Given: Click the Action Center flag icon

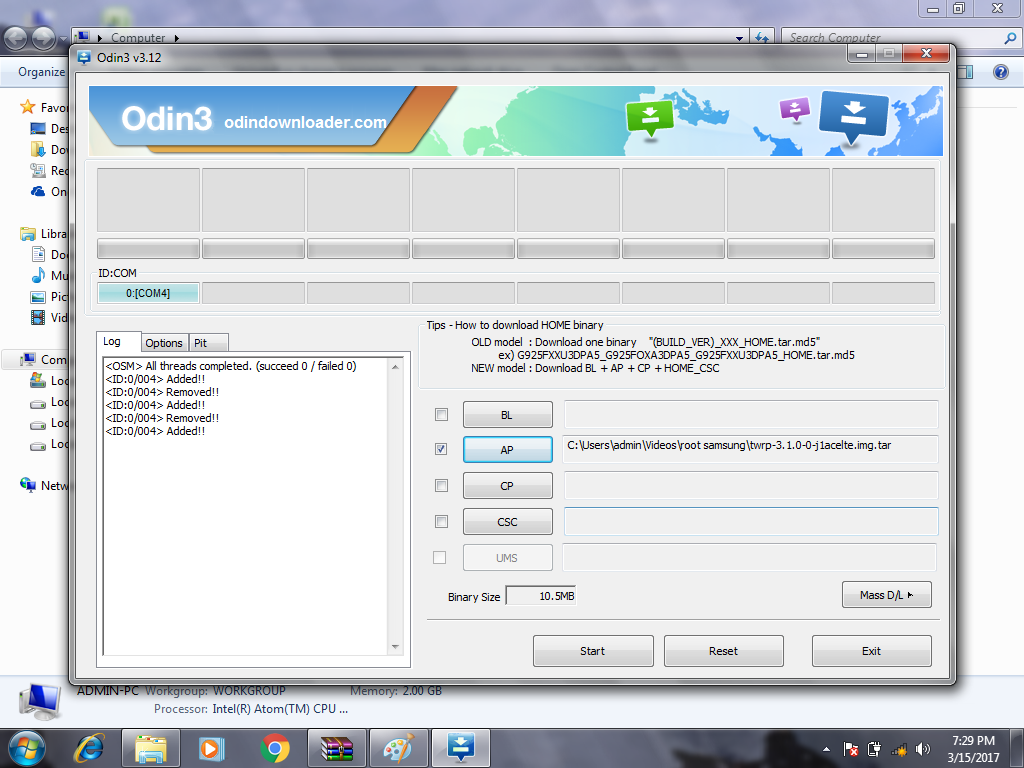Looking at the screenshot, I should point(851,749).
